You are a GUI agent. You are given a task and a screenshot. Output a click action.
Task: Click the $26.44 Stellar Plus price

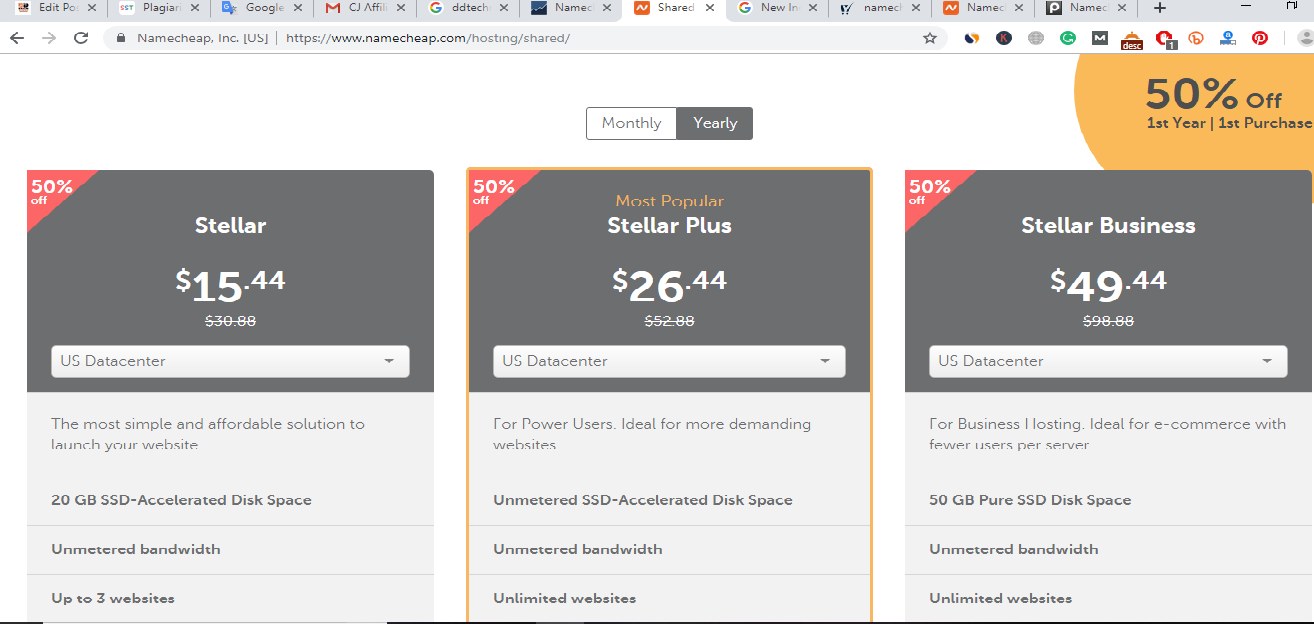(x=669, y=285)
